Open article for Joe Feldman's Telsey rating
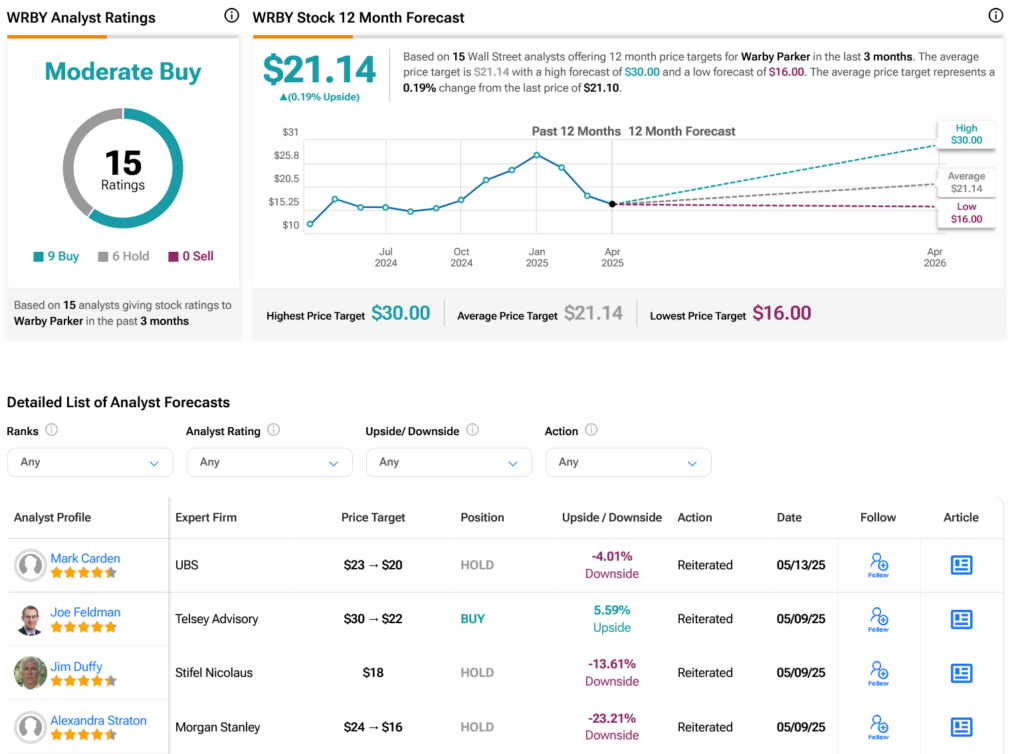This screenshot has height=754, width=1024. [x=961, y=619]
